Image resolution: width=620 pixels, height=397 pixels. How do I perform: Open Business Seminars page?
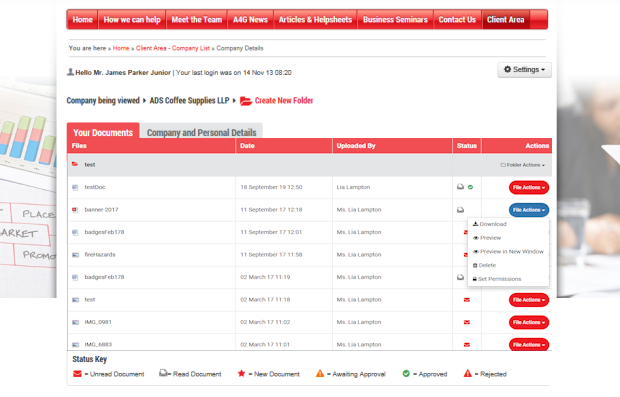[395, 20]
